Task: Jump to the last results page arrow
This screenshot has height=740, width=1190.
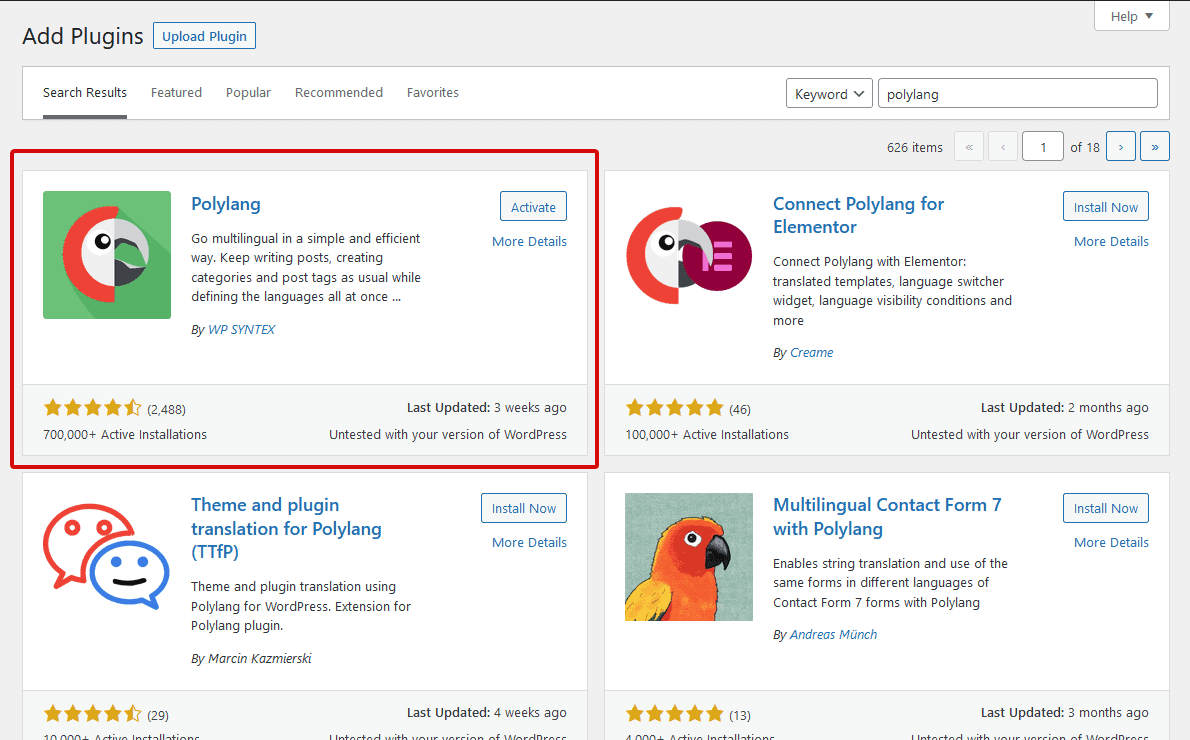Action: pyautogui.click(x=1155, y=147)
